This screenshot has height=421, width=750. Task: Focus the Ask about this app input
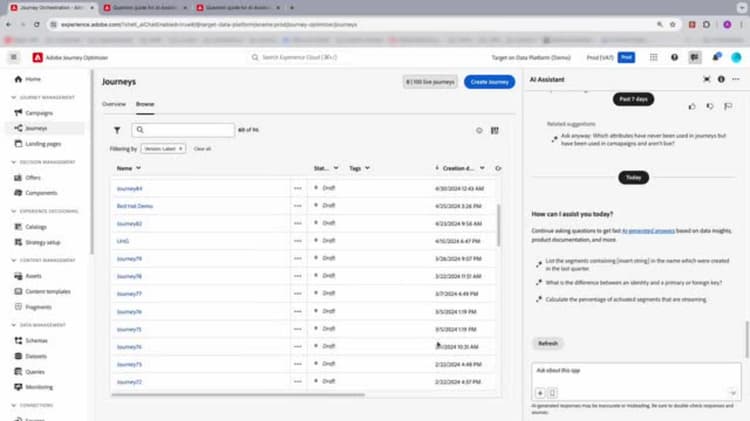click(636, 374)
